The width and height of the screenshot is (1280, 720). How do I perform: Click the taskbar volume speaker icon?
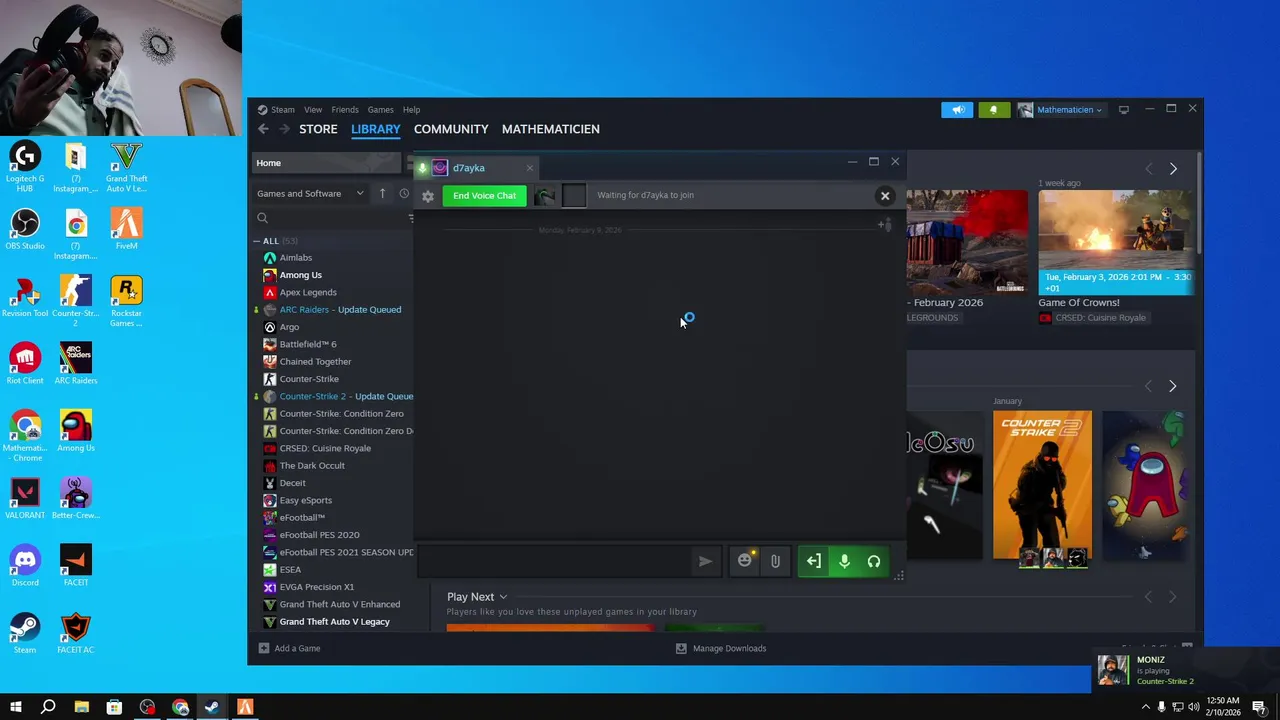tap(1193, 707)
